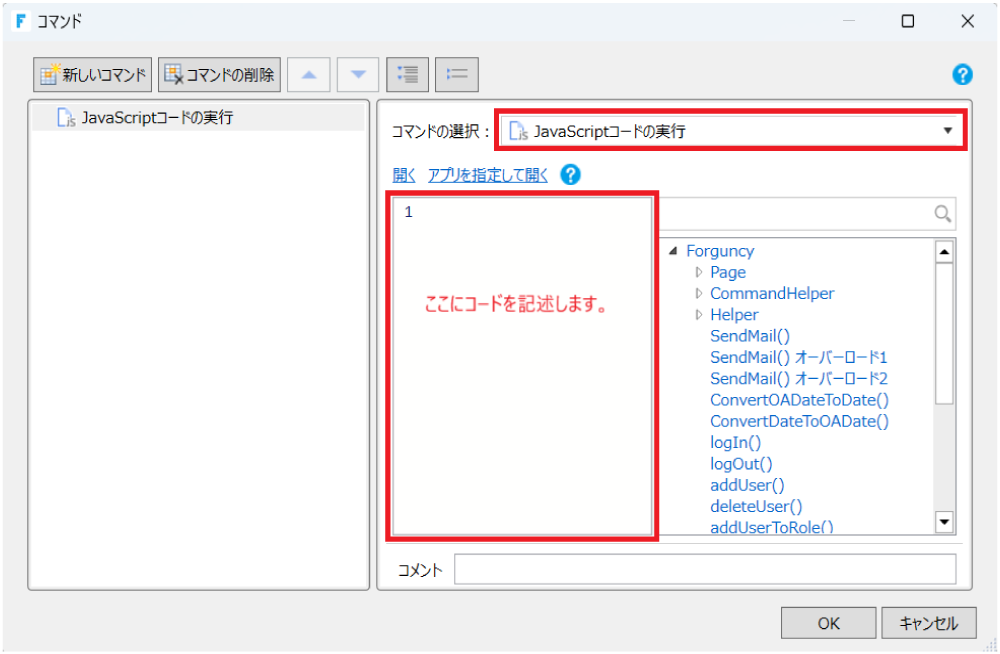1000x654 pixels.
Task: Select SendMail() in the API tree
Action: click(749, 335)
